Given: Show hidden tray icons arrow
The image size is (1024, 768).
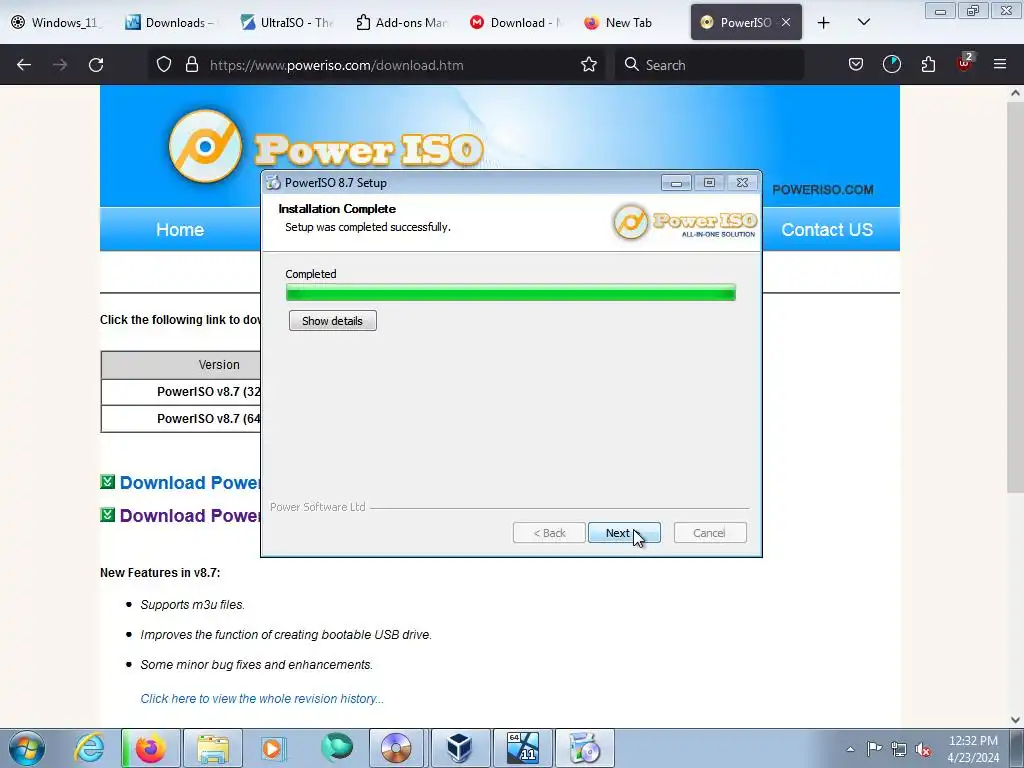Looking at the screenshot, I should (850, 749).
